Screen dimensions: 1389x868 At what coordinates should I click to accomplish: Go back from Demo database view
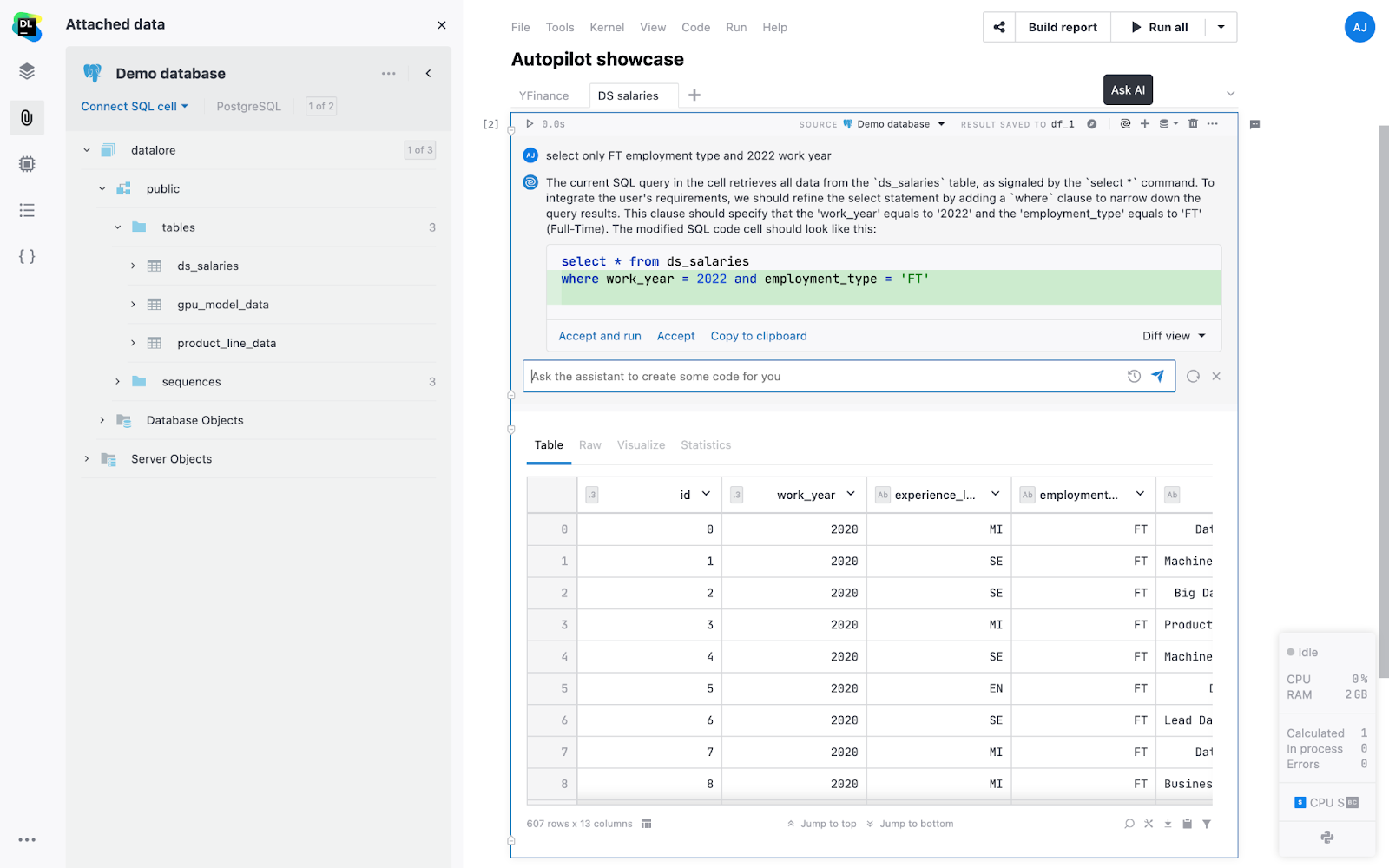[428, 74]
